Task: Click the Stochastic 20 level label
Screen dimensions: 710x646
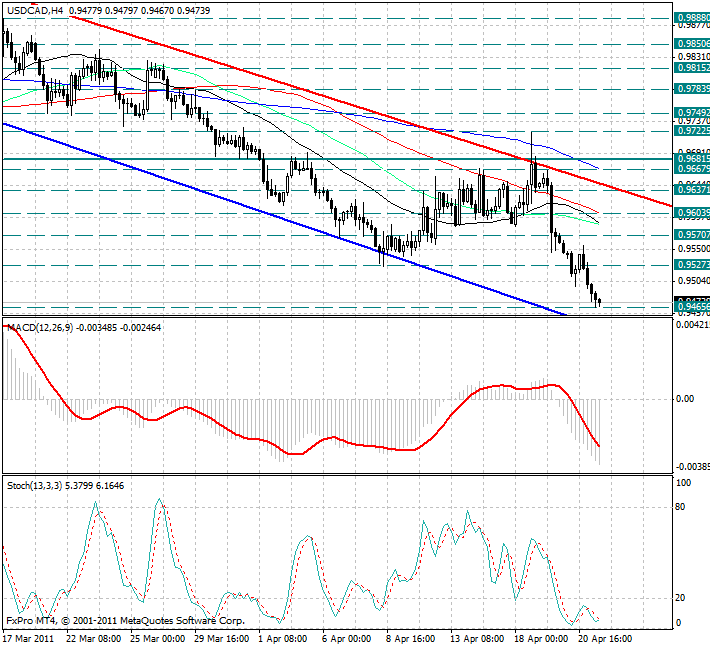Action: (x=683, y=598)
